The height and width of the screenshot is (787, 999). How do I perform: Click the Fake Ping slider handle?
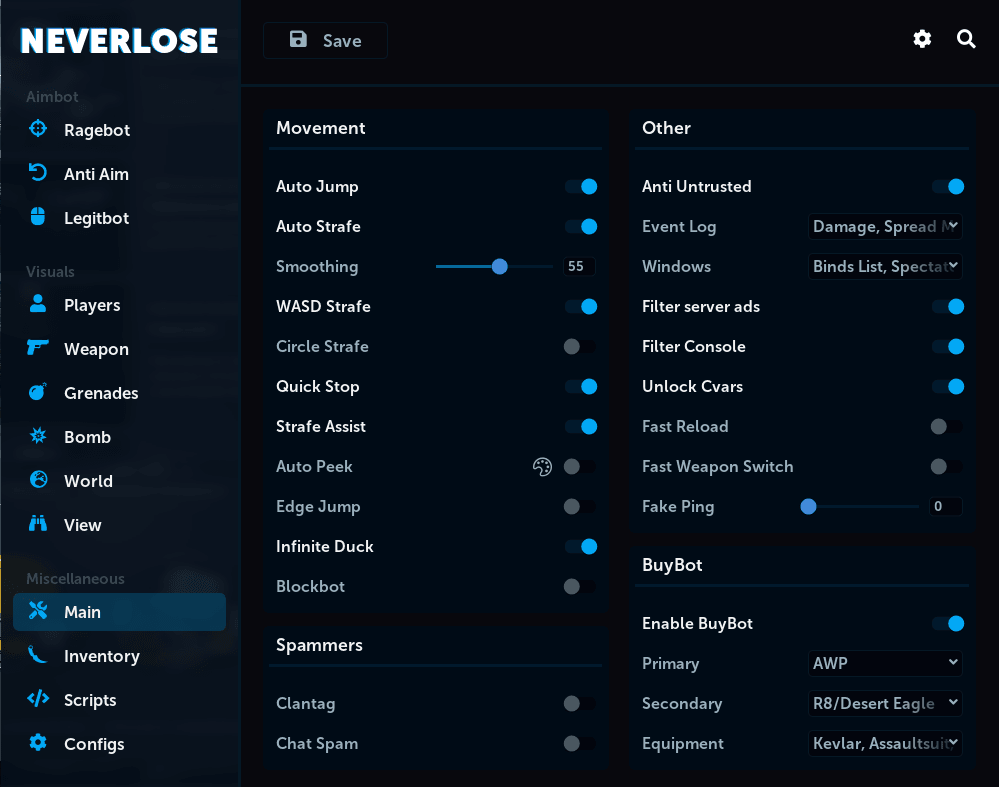[x=809, y=507]
